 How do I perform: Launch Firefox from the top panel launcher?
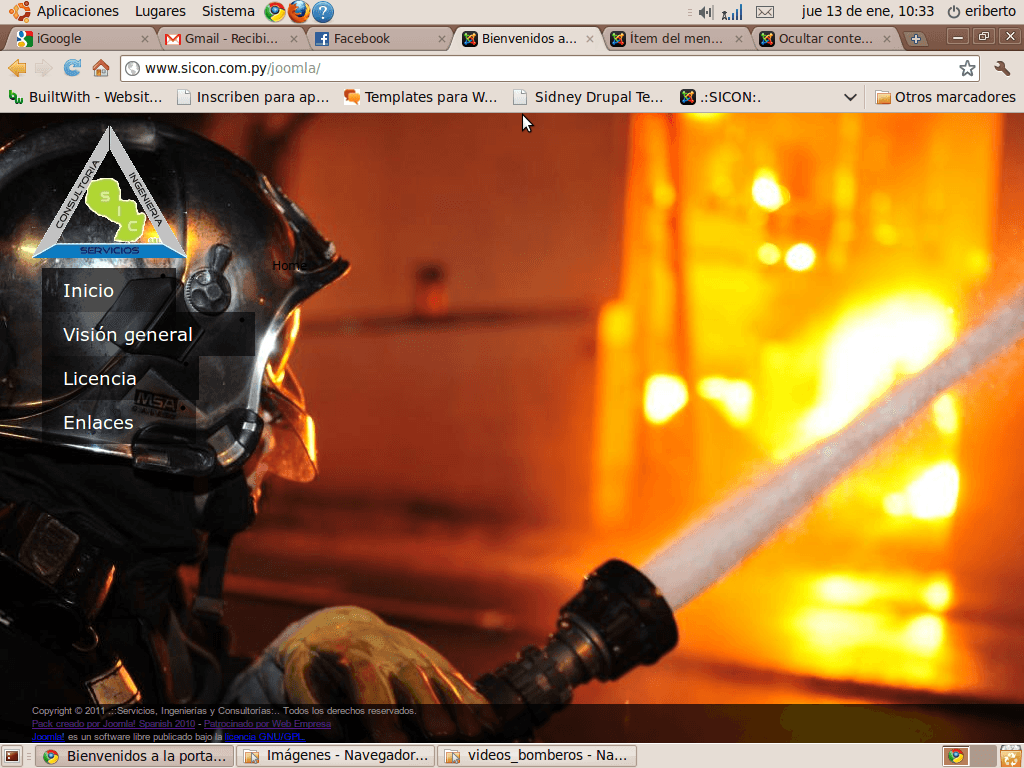(298, 11)
